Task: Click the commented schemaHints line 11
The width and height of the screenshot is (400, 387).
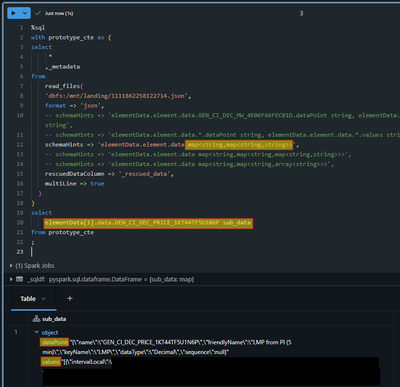Action: (x=222, y=135)
